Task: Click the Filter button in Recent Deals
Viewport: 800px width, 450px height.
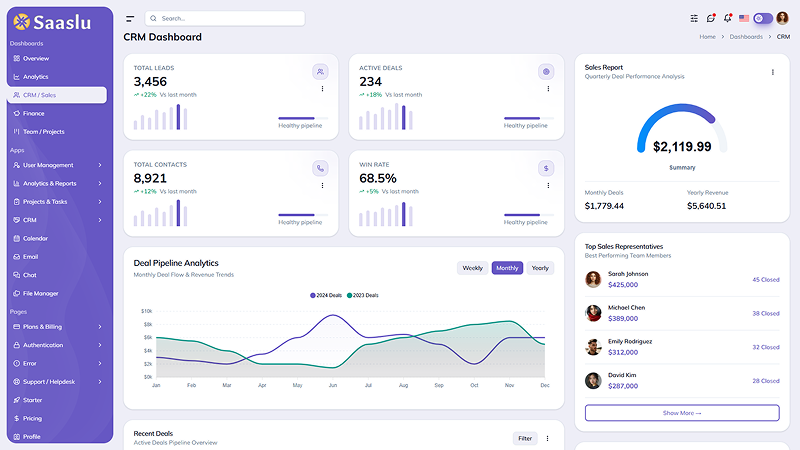Action: [x=525, y=439]
